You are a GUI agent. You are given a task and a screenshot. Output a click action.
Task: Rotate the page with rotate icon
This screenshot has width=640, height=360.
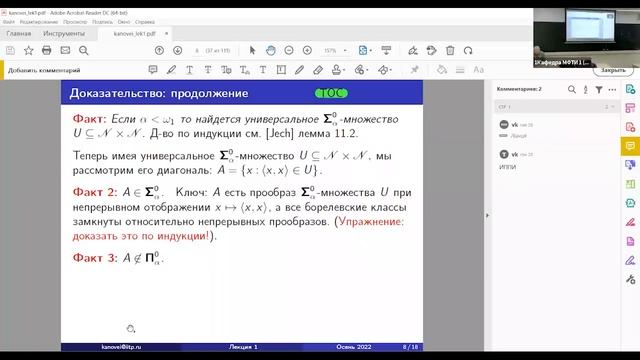pos(468,51)
